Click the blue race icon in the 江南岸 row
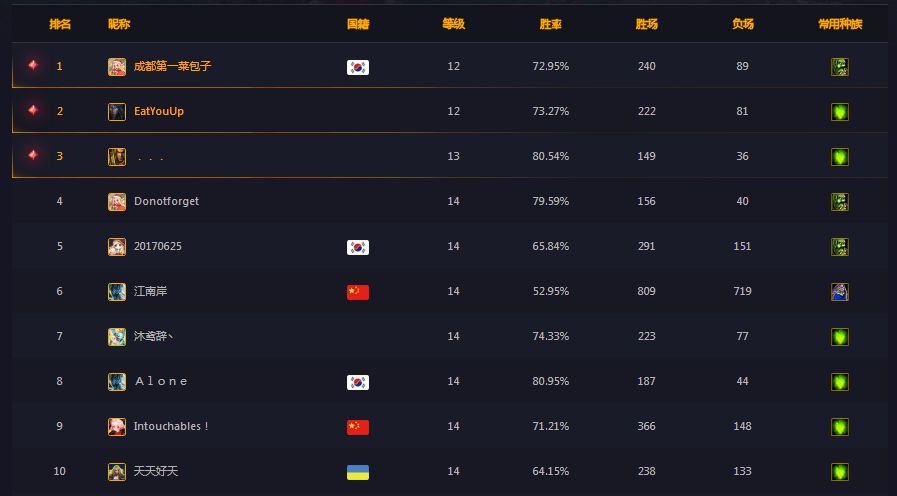Viewport: 897px width, 496px height. coord(839,292)
